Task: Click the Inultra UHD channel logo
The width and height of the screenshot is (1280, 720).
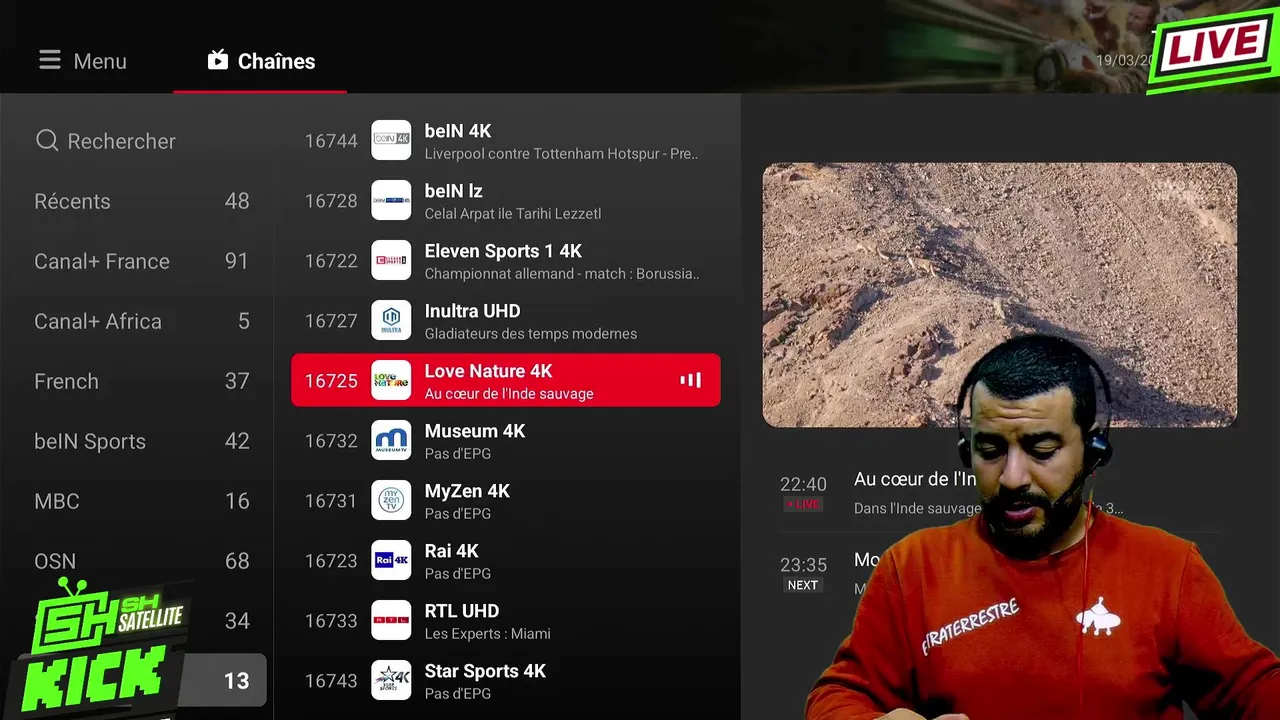Action: 391,320
